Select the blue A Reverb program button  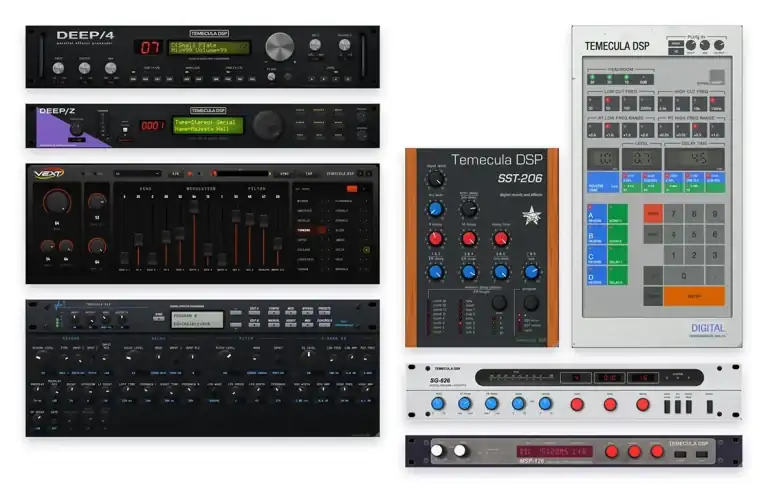pyautogui.click(x=597, y=214)
